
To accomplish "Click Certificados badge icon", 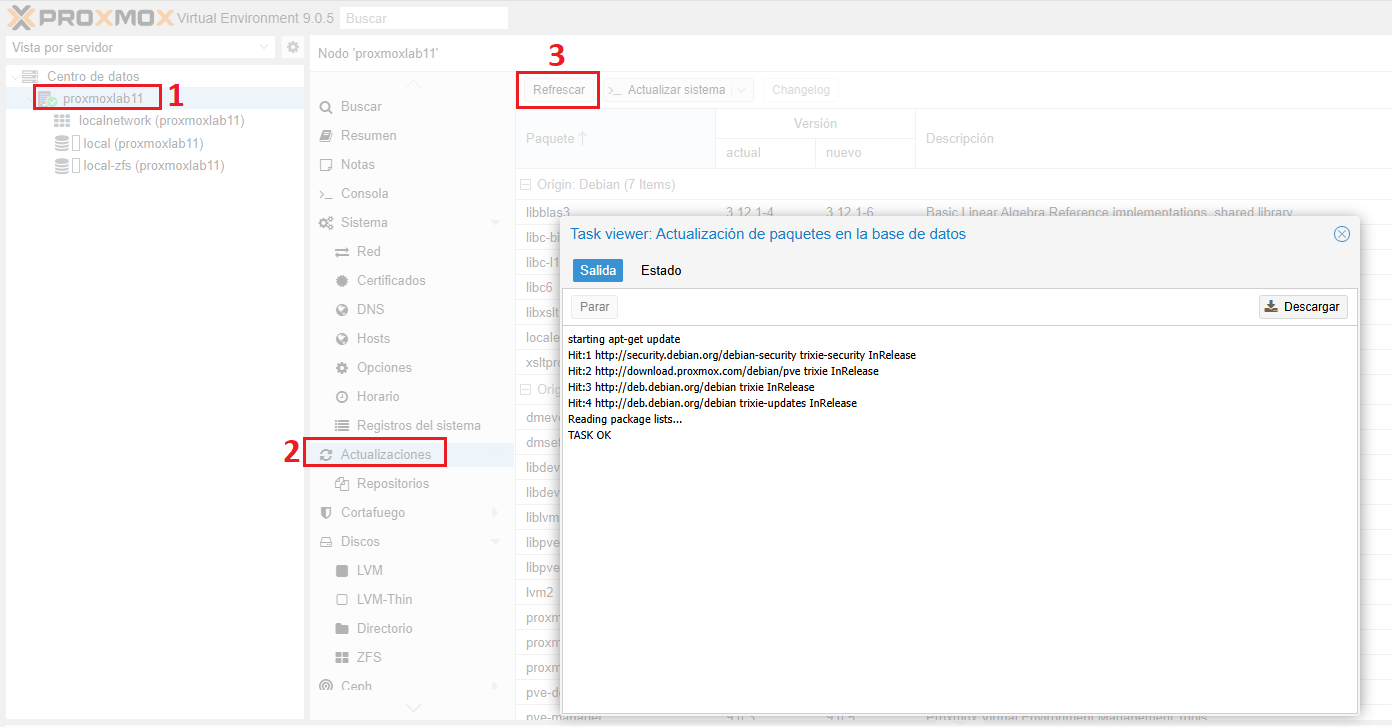I will pyautogui.click(x=342, y=280).
